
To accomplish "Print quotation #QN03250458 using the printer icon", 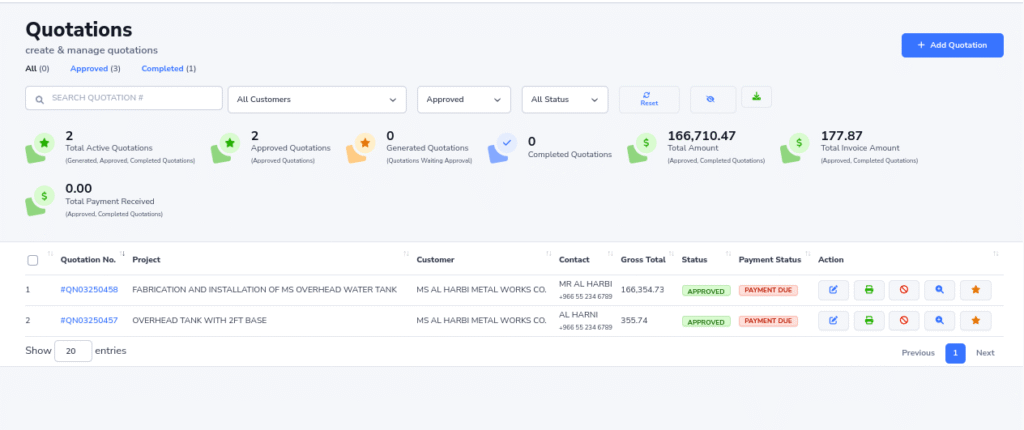I will pyautogui.click(x=869, y=290).
